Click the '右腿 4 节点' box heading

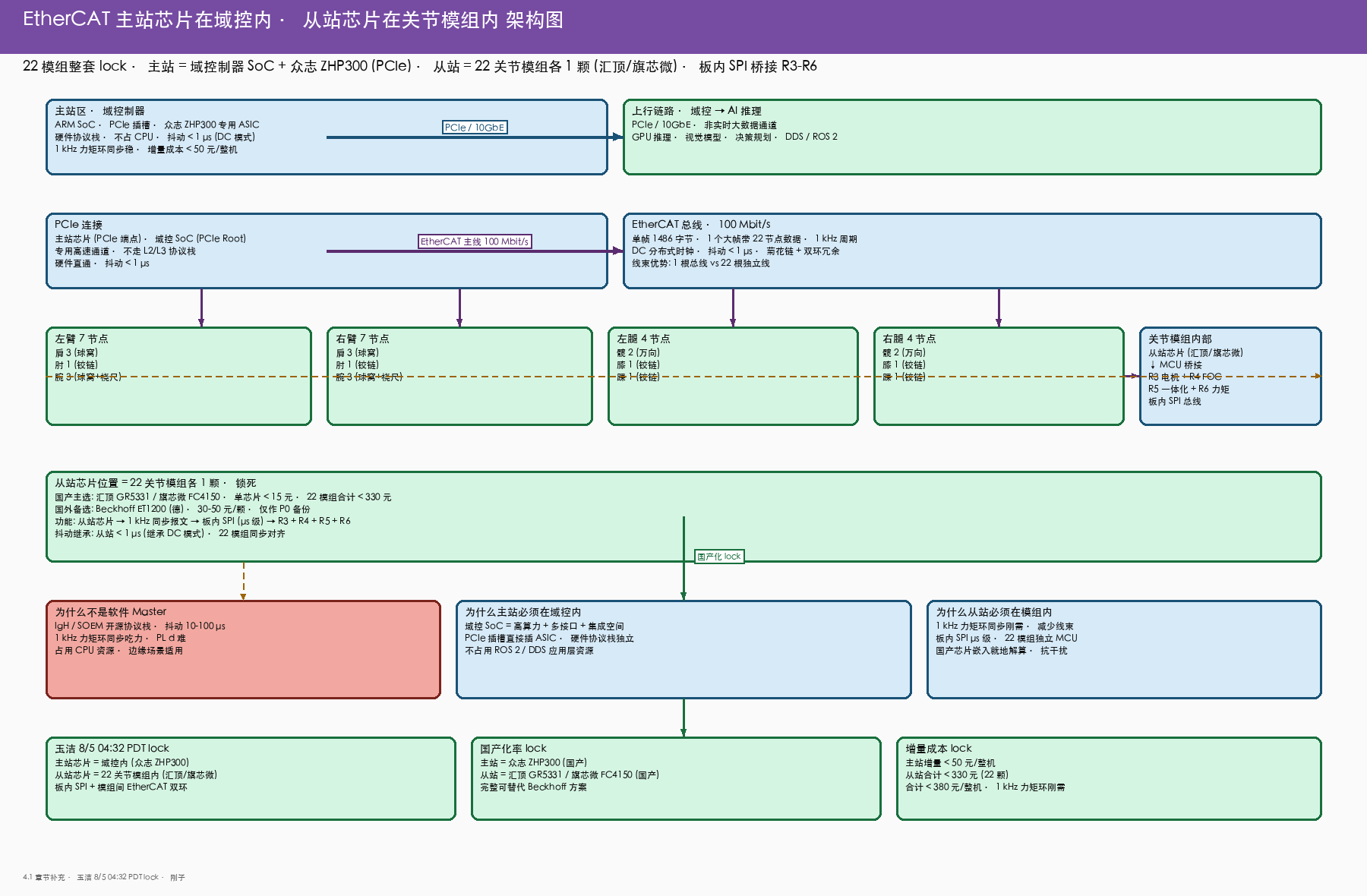909,339
